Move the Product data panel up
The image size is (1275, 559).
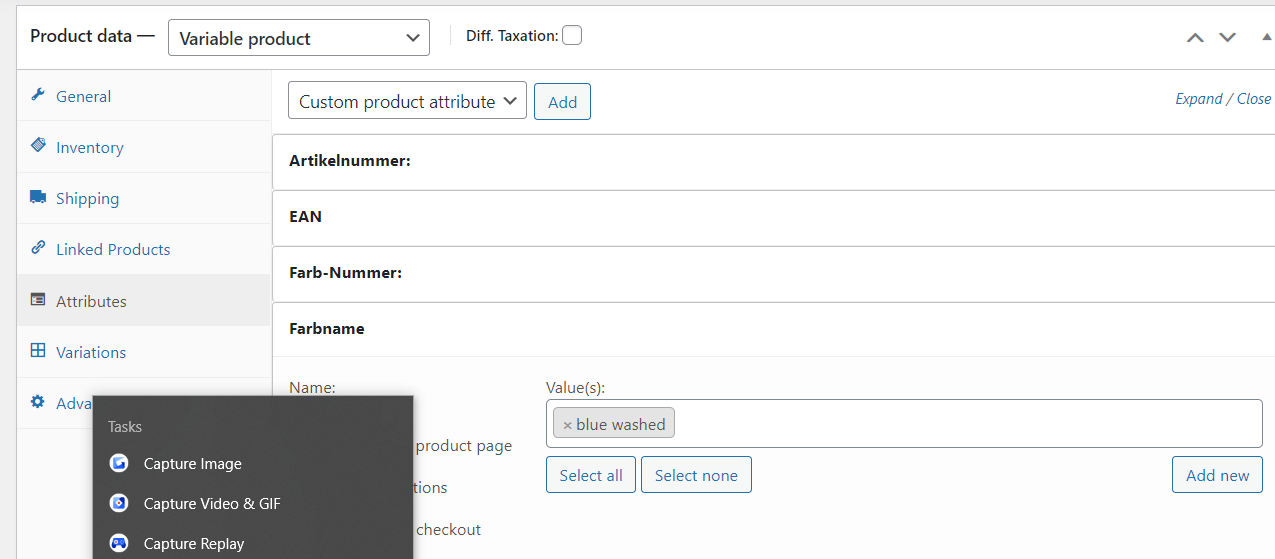tap(1195, 38)
